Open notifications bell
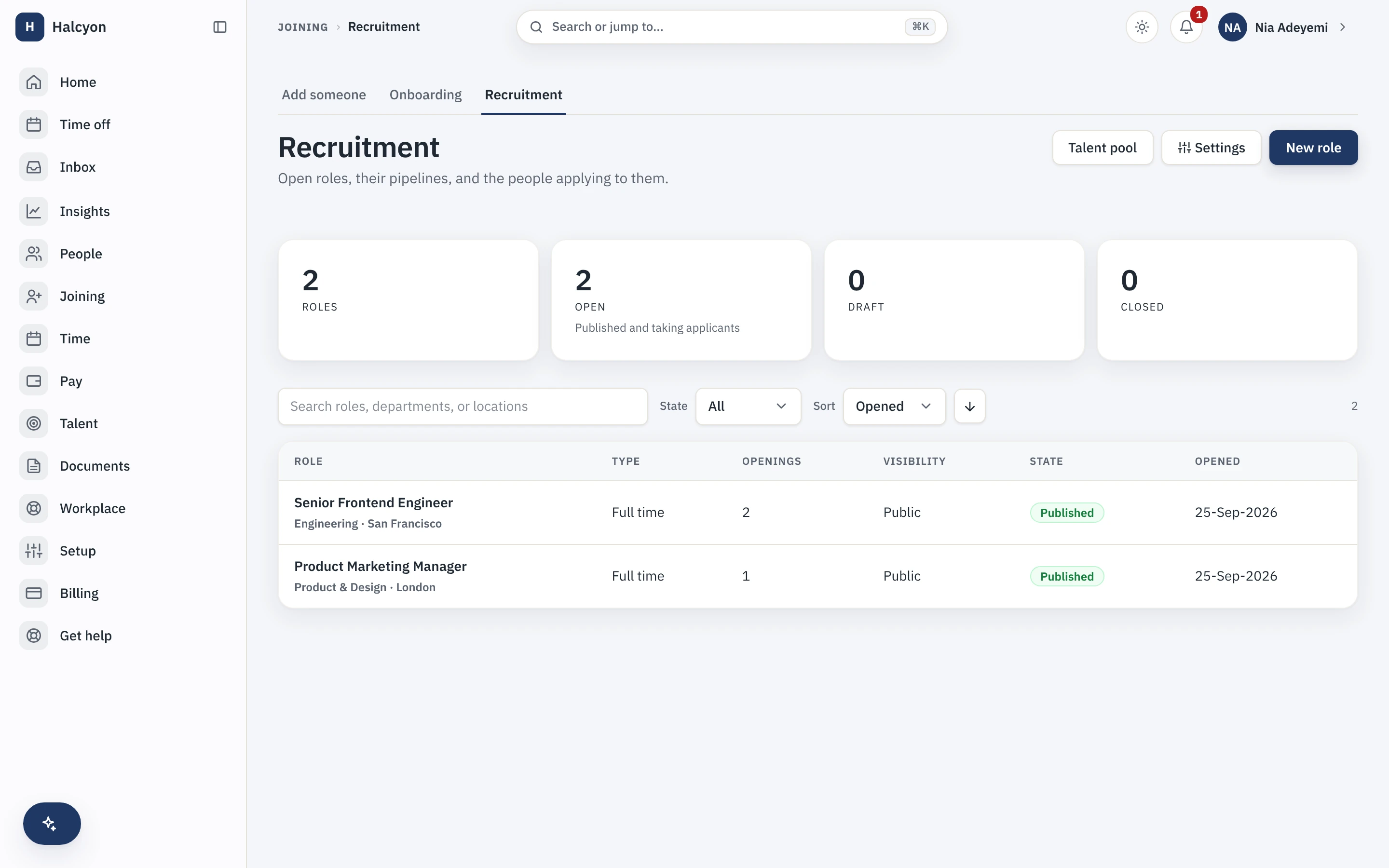The height and width of the screenshot is (868, 1389). tap(1186, 27)
